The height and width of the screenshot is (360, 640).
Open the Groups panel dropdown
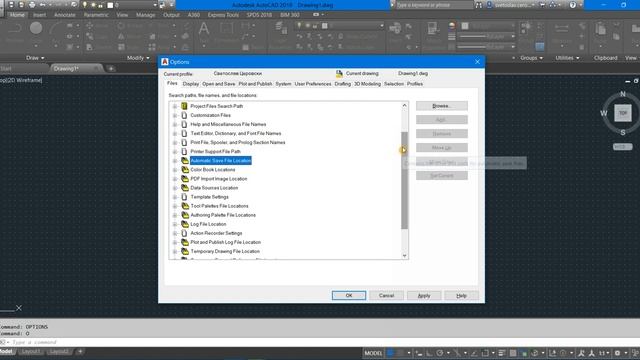[x=531, y=58]
